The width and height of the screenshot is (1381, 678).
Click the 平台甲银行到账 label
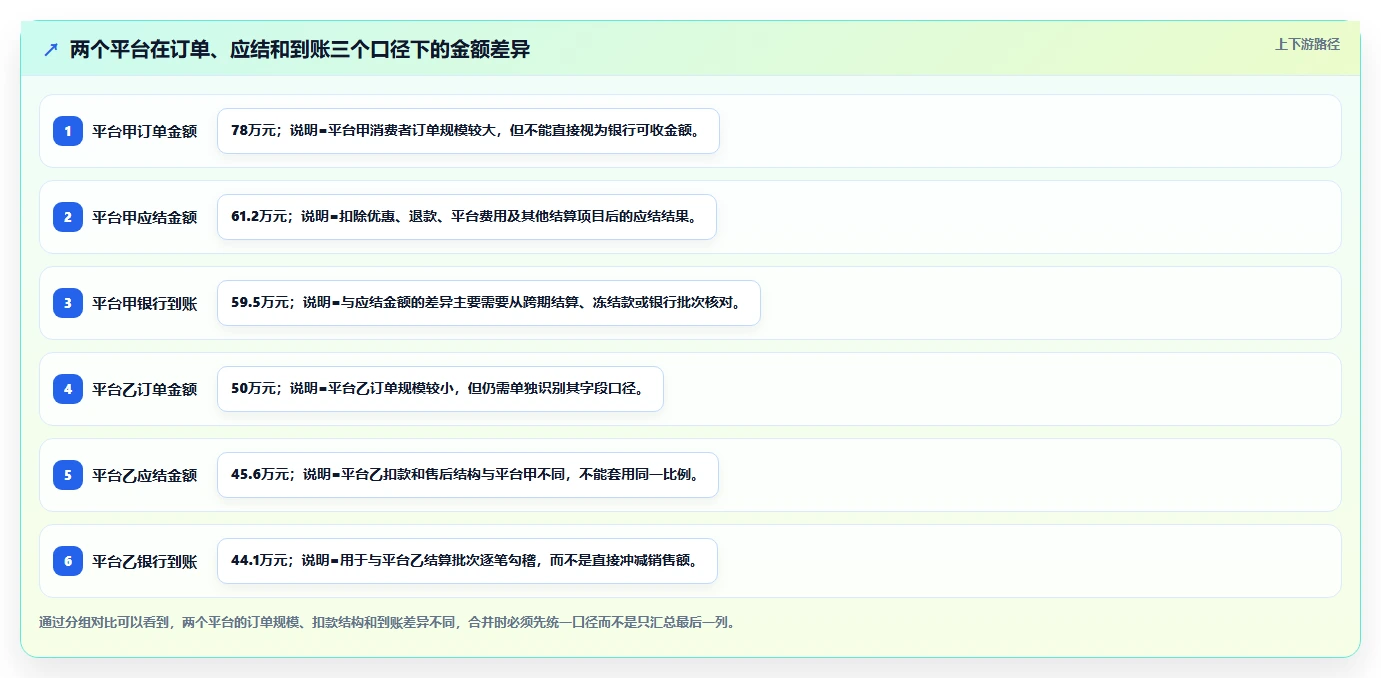[x=145, y=303]
